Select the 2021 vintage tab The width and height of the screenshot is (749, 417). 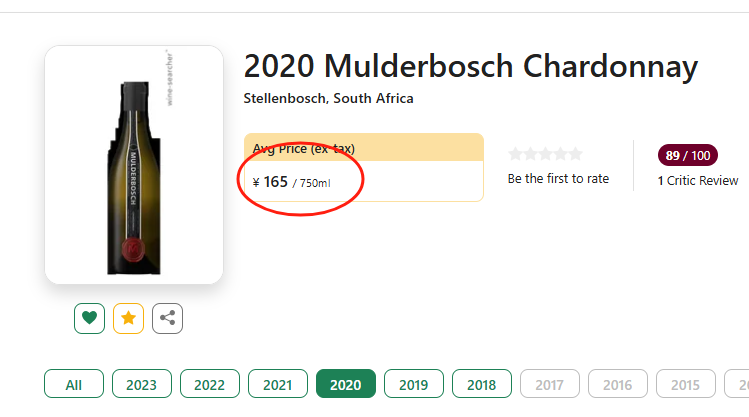pos(278,384)
